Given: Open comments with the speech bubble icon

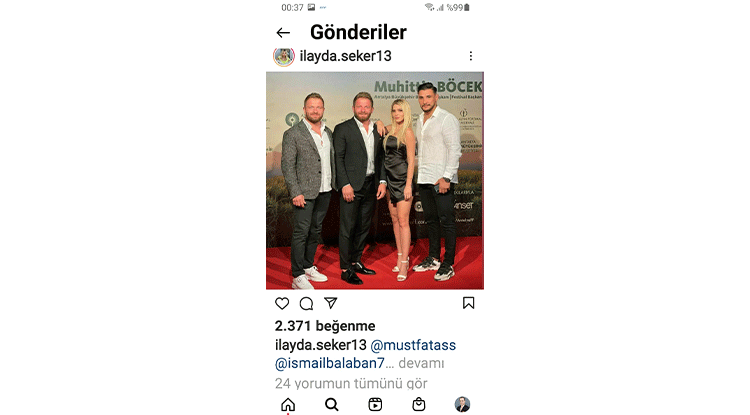Looking at the screenshot, I should coord(306,303).
